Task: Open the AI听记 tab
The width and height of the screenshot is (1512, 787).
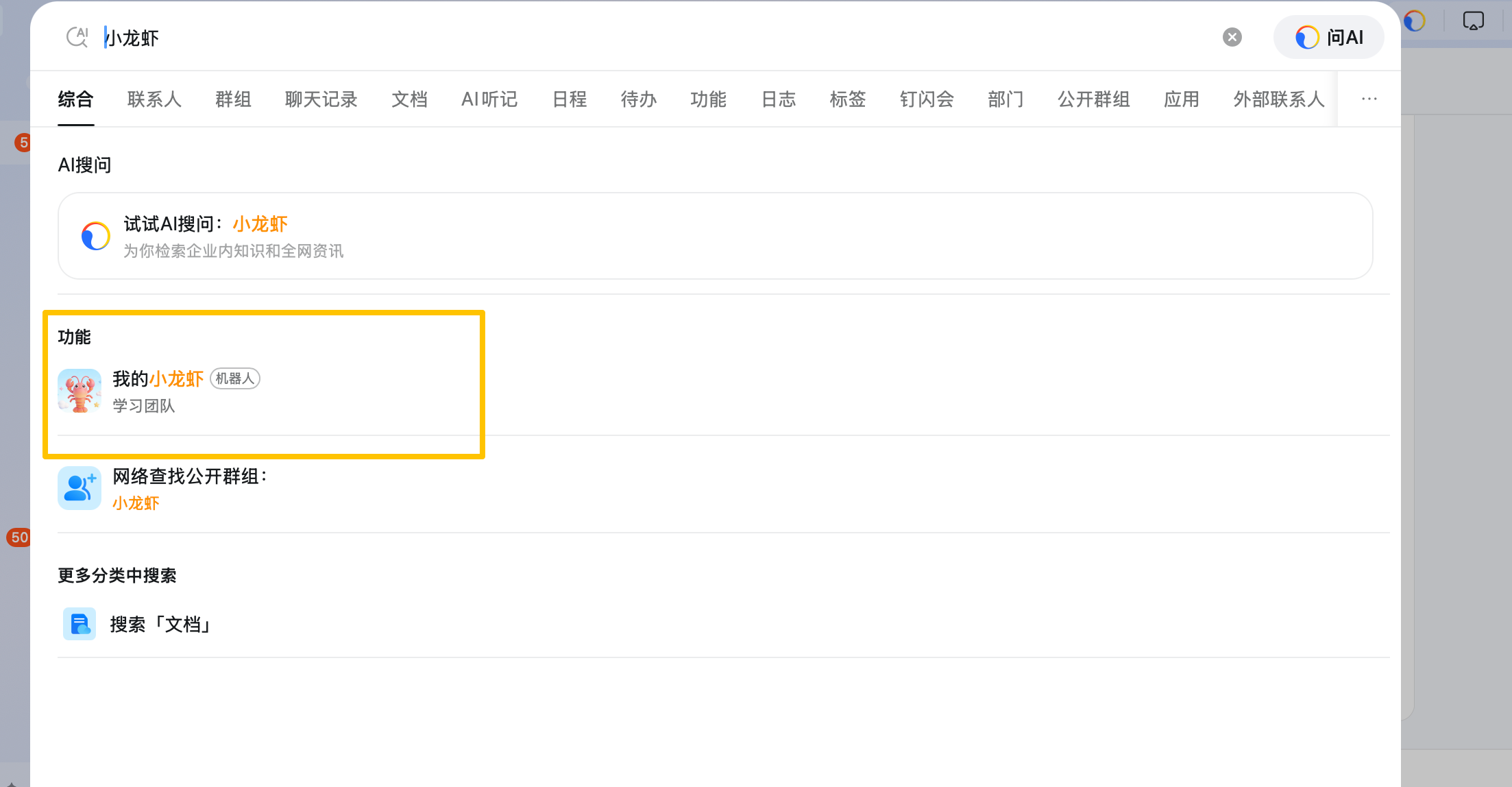Action: coord(489,99)
